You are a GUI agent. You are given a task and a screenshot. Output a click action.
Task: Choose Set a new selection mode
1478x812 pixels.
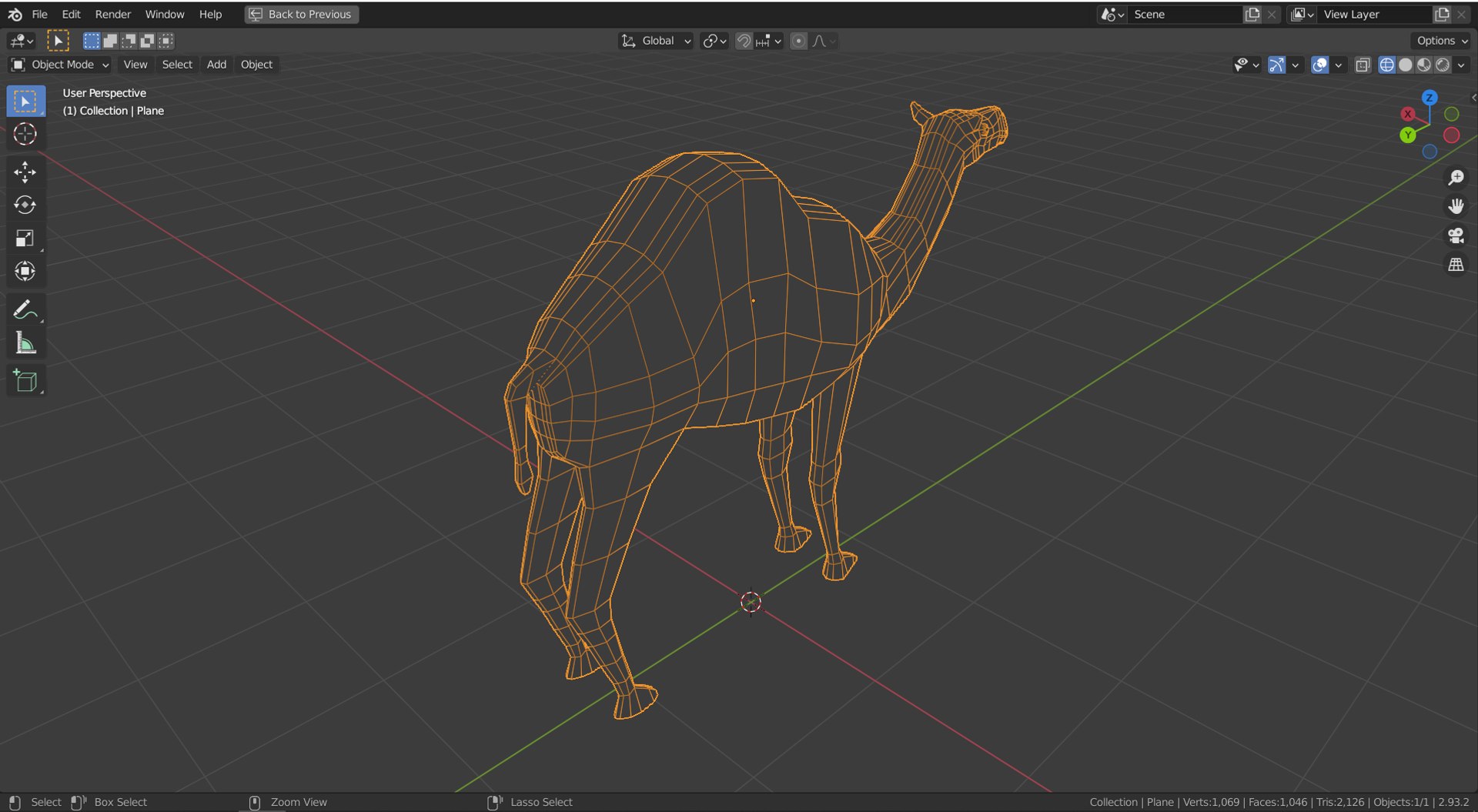(92, 41)
